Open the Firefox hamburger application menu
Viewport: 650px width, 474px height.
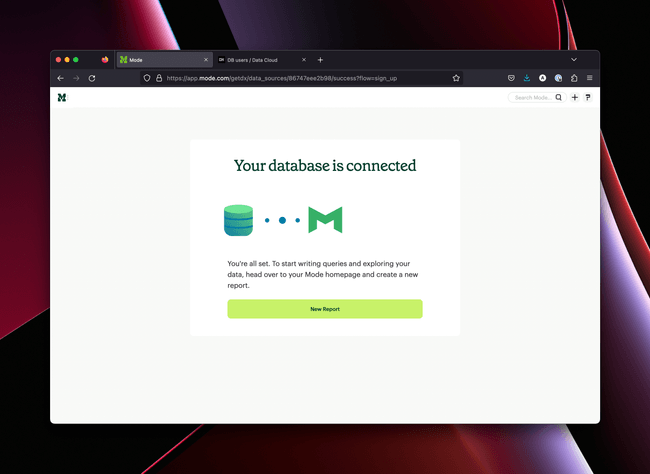pyautogui.click(x=589, y=78)
